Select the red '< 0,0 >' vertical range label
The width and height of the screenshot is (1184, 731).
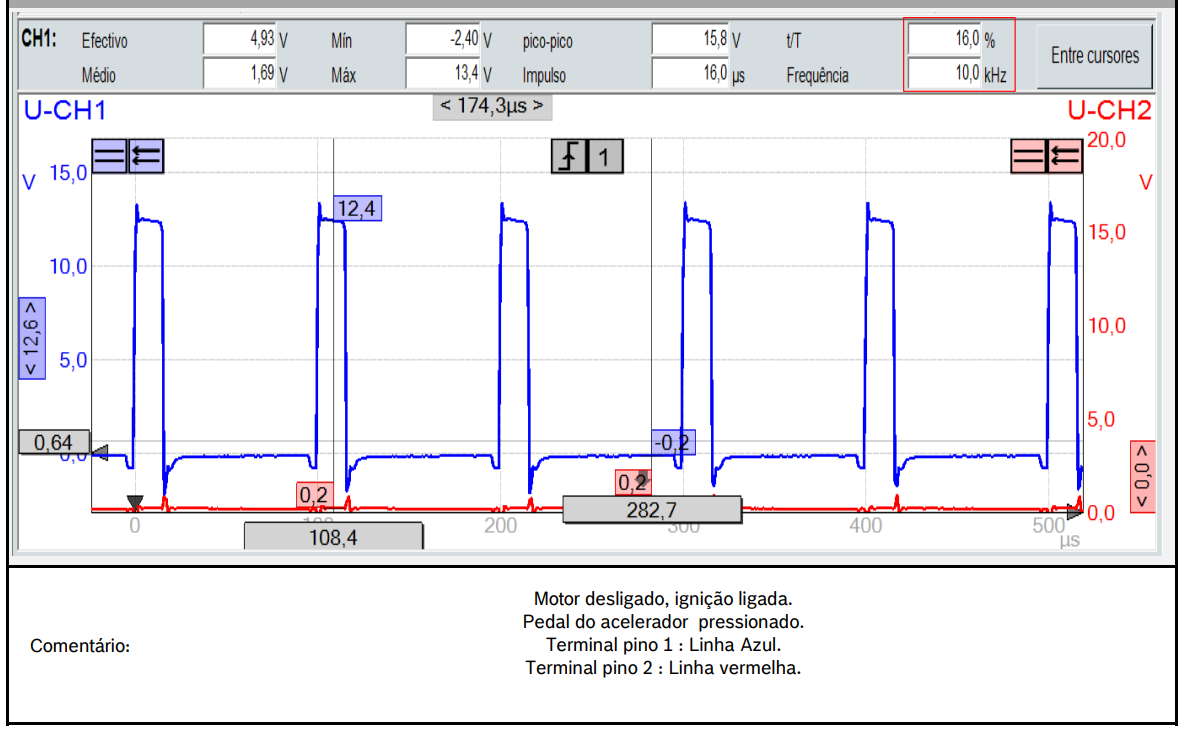point(1143,476)
